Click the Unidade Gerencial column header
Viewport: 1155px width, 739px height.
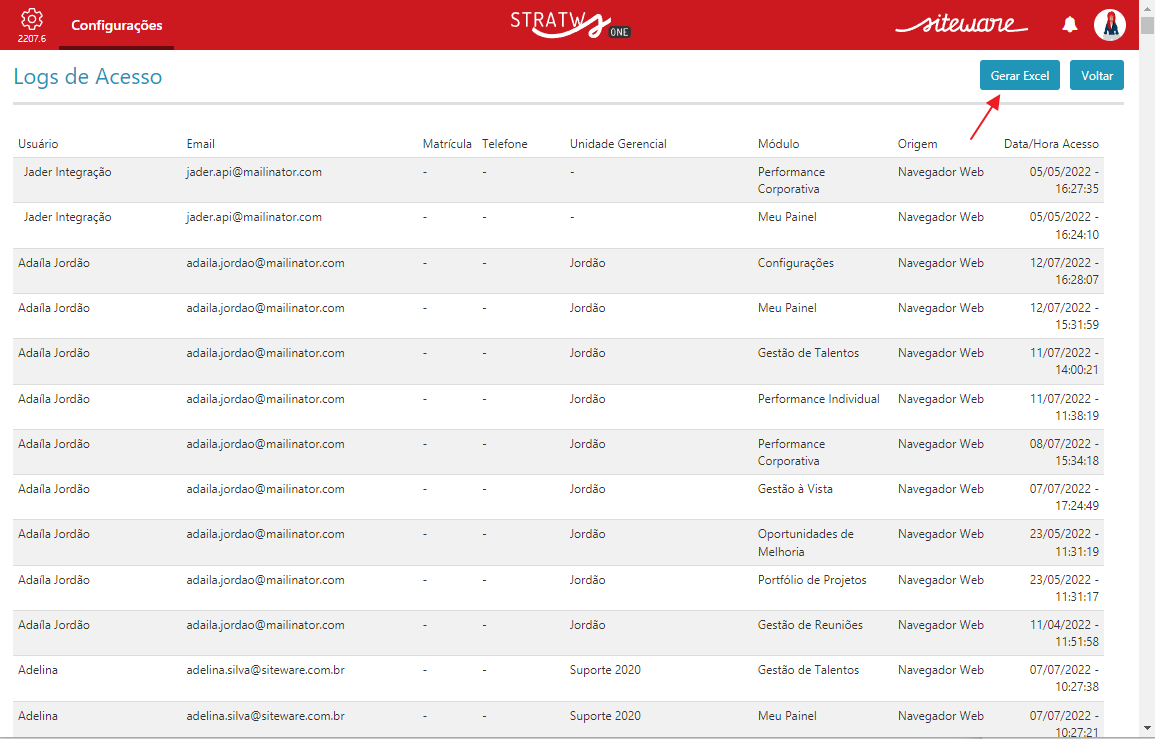coord(618,144)
